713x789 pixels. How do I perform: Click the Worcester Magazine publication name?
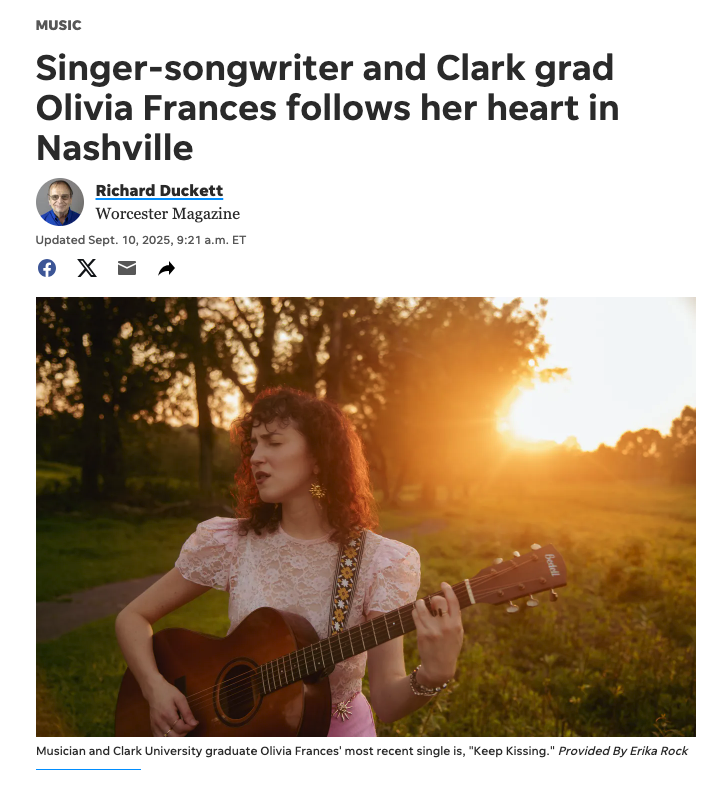(168, 214)
